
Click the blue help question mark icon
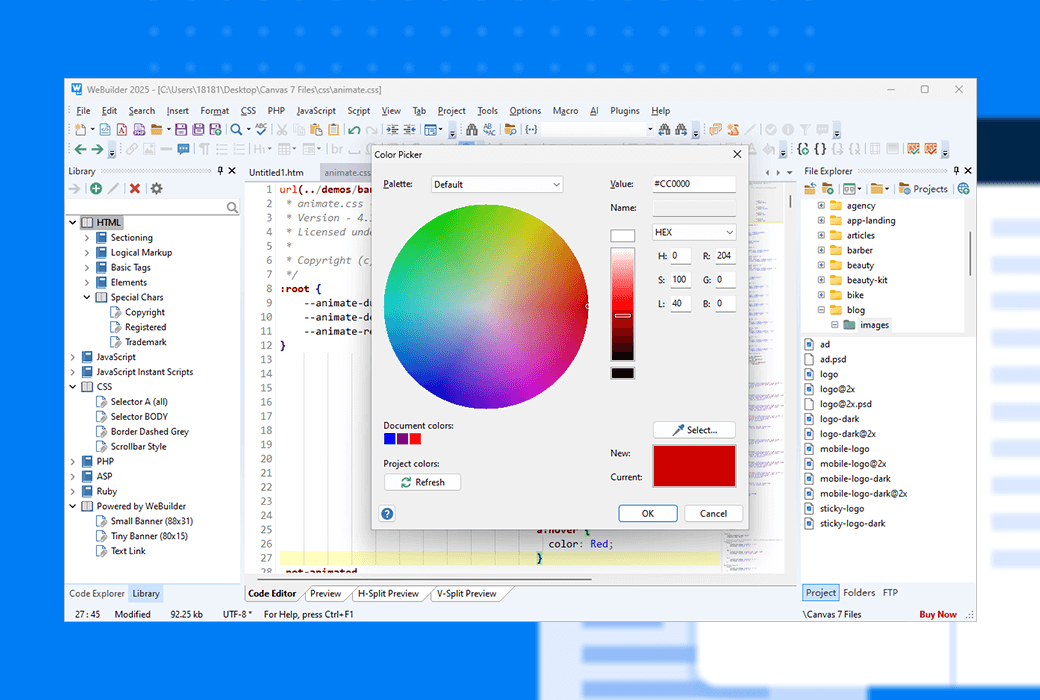(x=387, y=513)
